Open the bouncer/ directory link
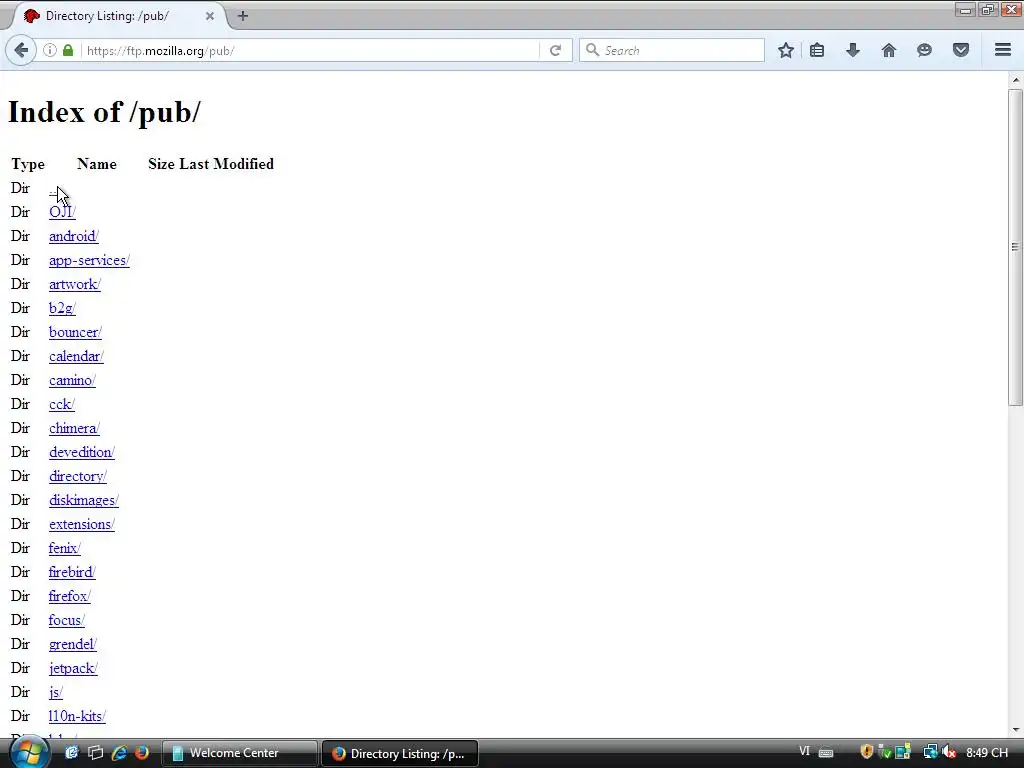The height and width of the screenshot is (768, 1024). pos(75,332)
